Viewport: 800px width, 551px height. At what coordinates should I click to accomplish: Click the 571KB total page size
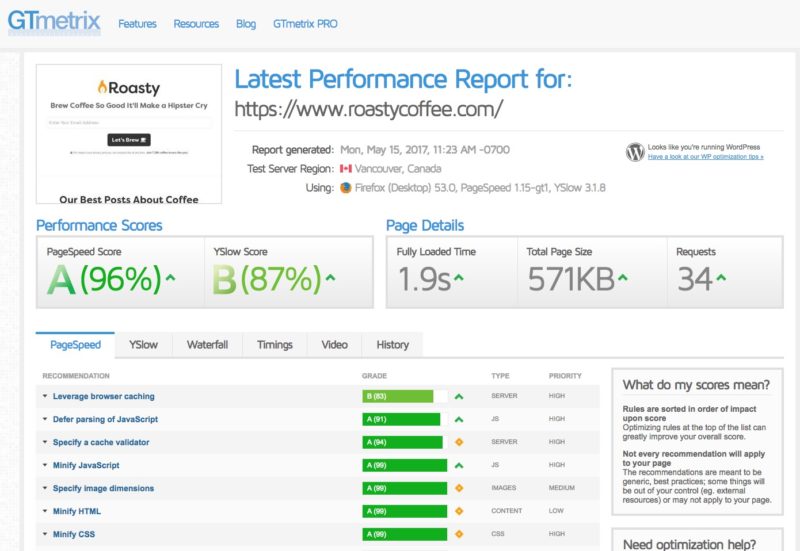(x=571, y=279)
